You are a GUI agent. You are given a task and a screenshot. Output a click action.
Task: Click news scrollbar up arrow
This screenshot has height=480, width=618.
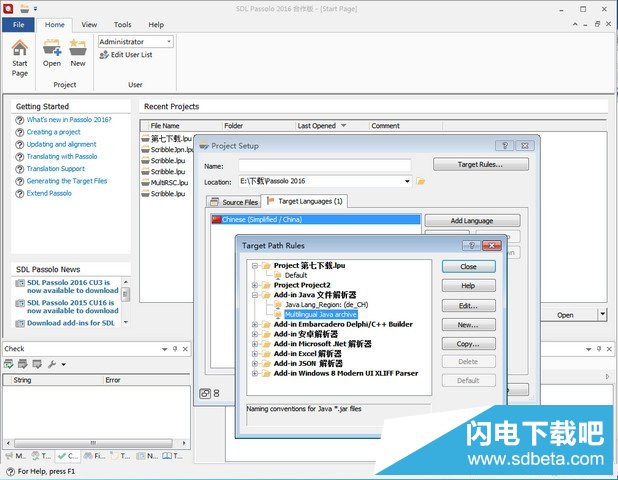click(x=126, y=282)
